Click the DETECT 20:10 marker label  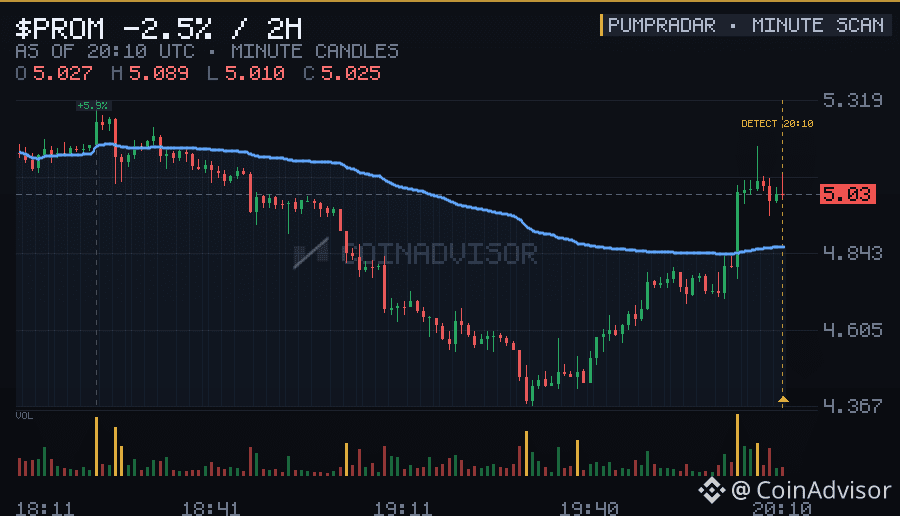[777, 123]
